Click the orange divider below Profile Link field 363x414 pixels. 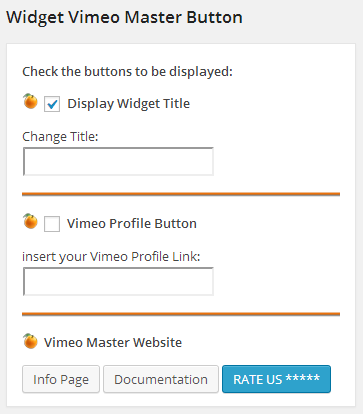(181, 314)
